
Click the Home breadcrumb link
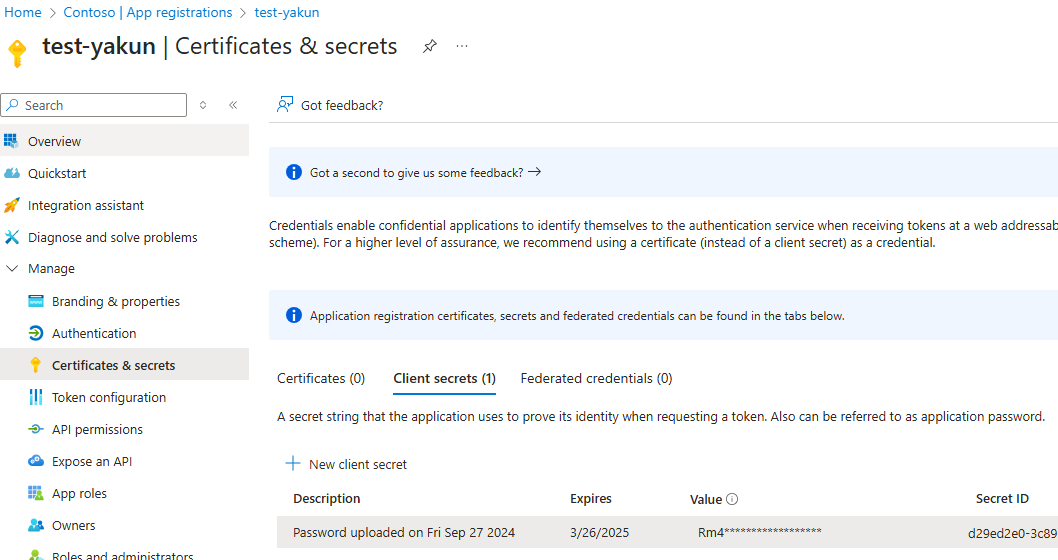point(23,13)
